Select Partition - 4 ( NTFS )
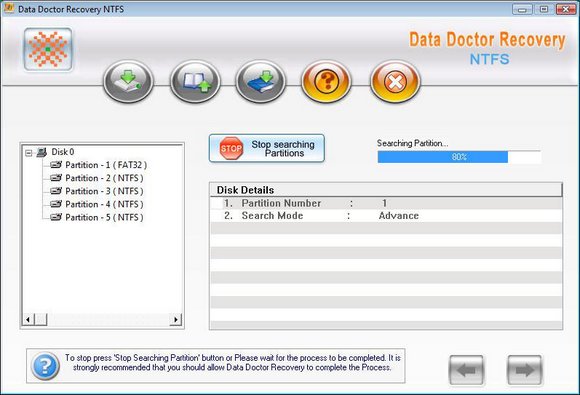580x395 pixels. [104, 204]
